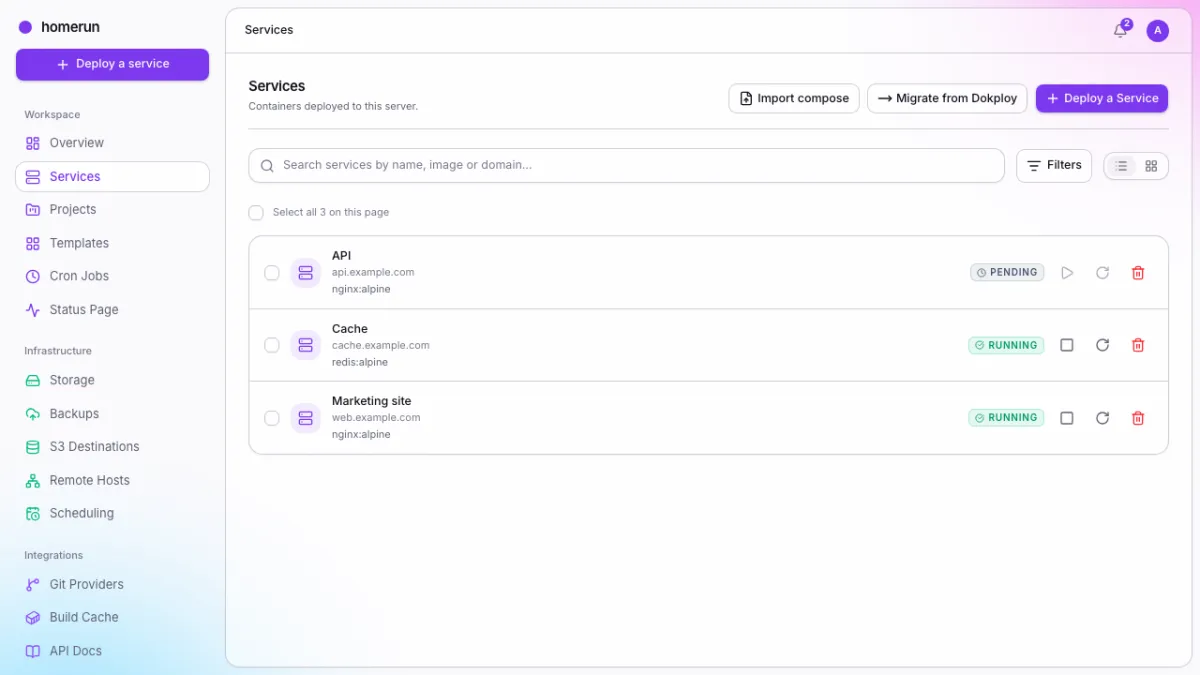Click the API service name
The image size is (1200, 675).
point(341,256)
